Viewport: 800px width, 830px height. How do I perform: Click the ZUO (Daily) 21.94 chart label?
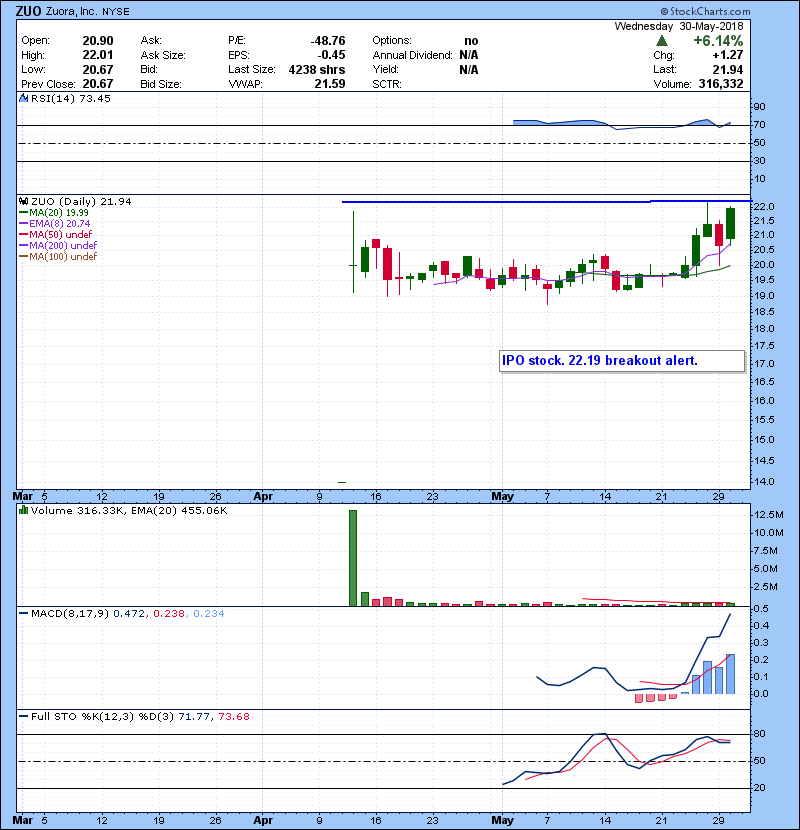click(81, 201)
